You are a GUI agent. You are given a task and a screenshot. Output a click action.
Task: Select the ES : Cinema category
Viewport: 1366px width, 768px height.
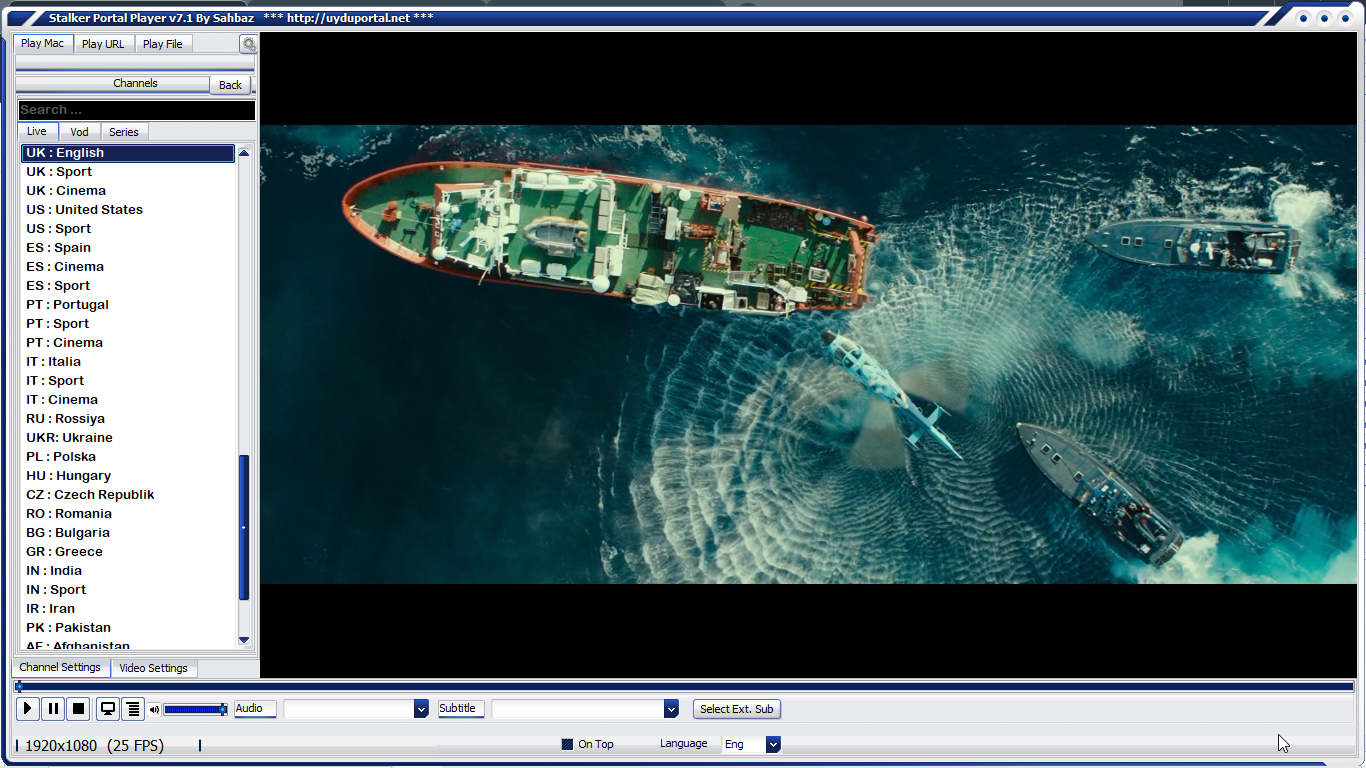pos(128,267)
